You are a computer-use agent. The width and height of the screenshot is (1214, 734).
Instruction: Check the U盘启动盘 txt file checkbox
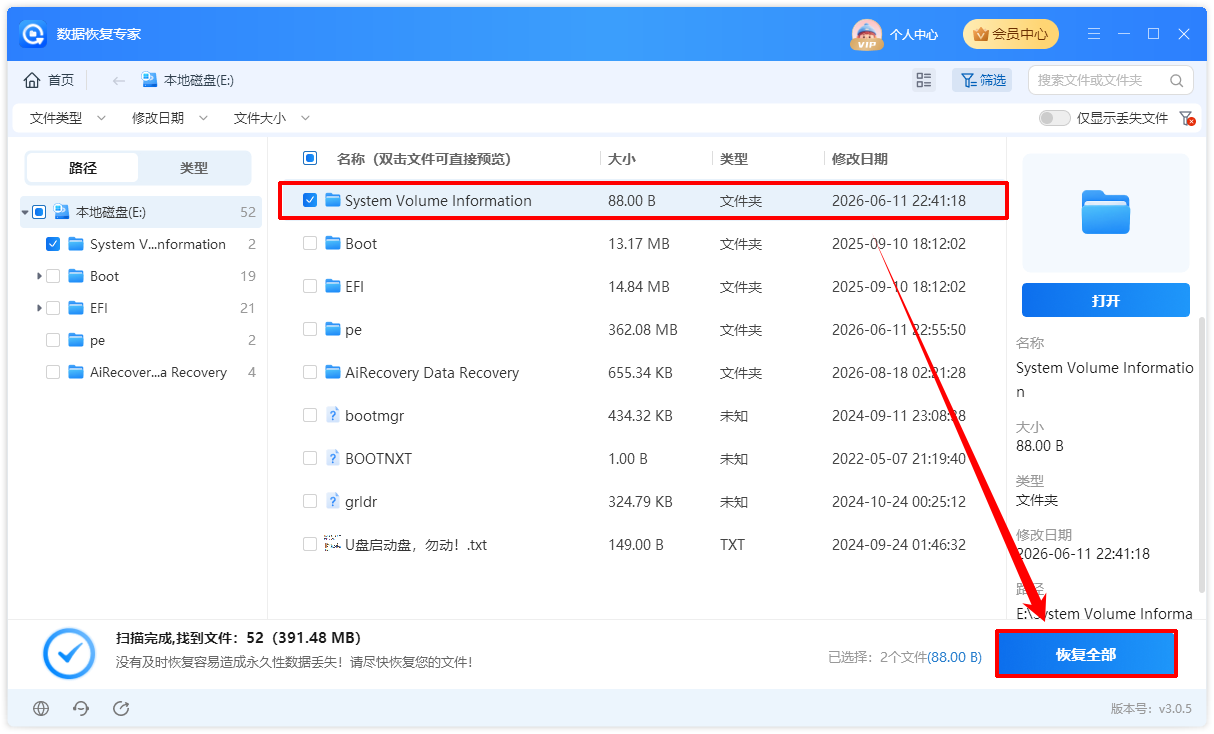310,544
